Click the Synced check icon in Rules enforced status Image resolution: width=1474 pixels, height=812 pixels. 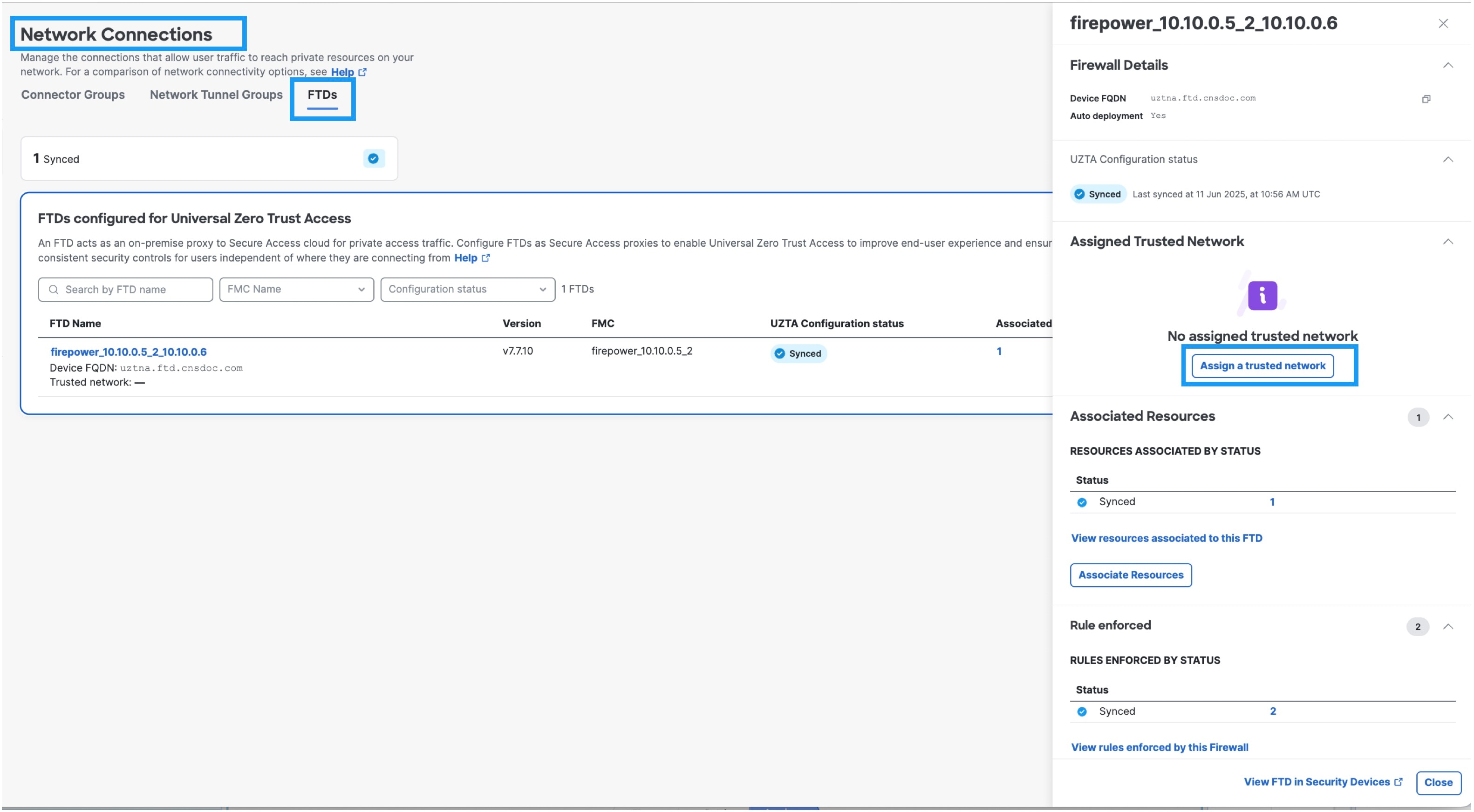1081,712
